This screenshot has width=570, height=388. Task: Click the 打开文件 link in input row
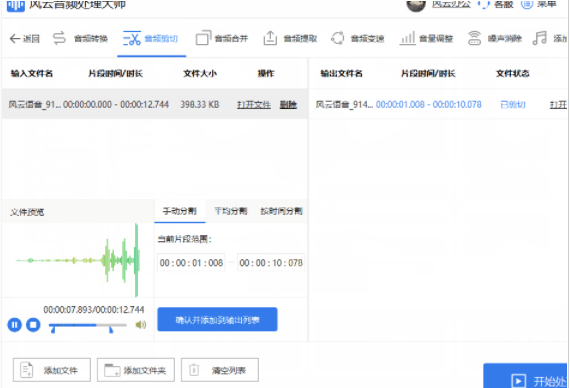click(254, 105)
